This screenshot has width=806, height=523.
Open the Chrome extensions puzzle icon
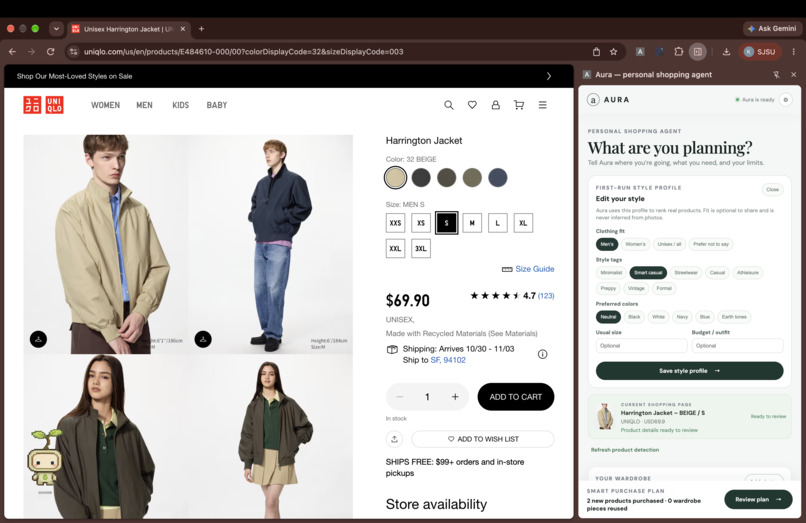pyautogui.click(x=679, y=51)
